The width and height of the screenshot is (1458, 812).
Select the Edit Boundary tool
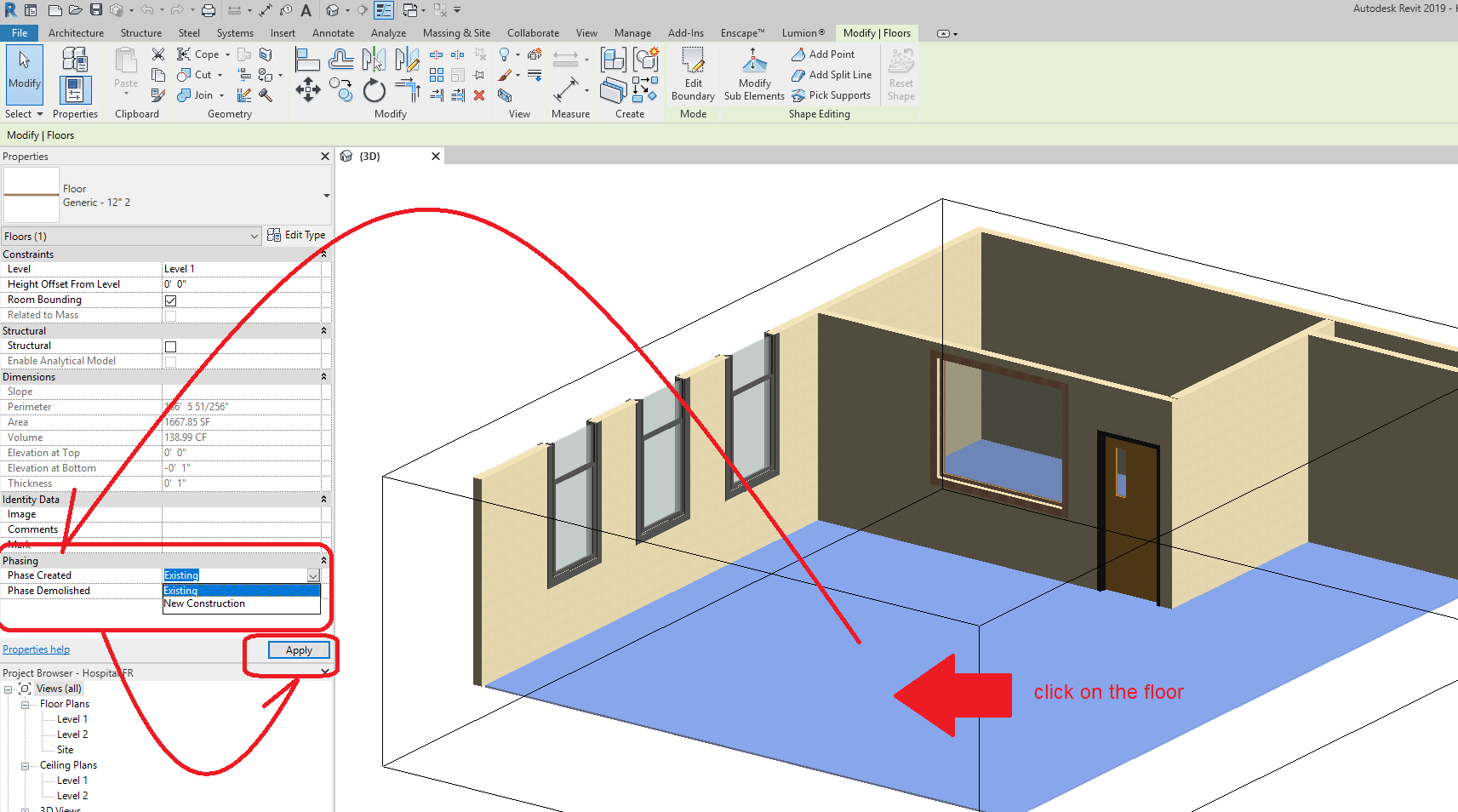point(692,75)
